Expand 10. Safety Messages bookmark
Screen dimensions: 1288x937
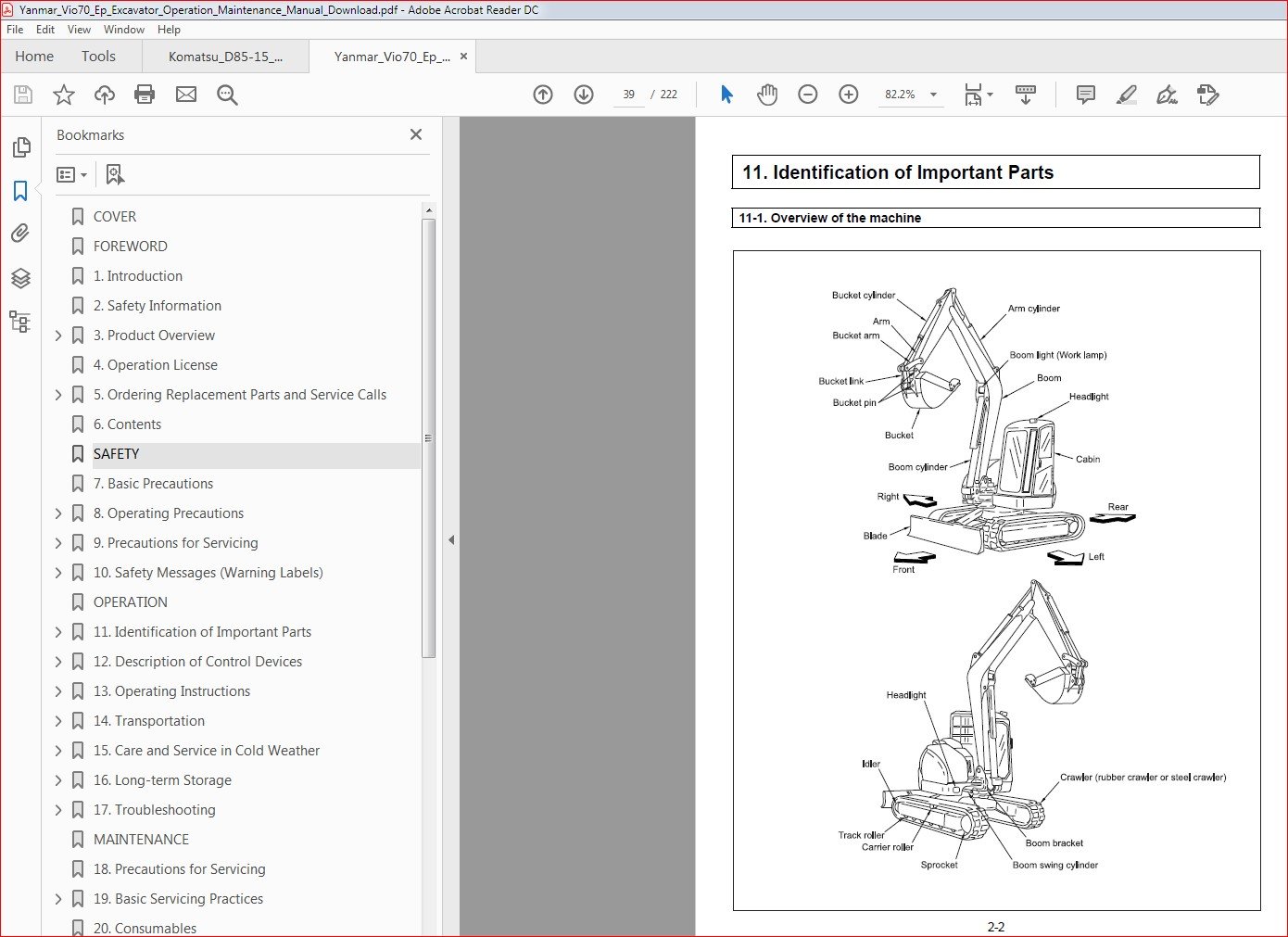click(x=58, y=573)
